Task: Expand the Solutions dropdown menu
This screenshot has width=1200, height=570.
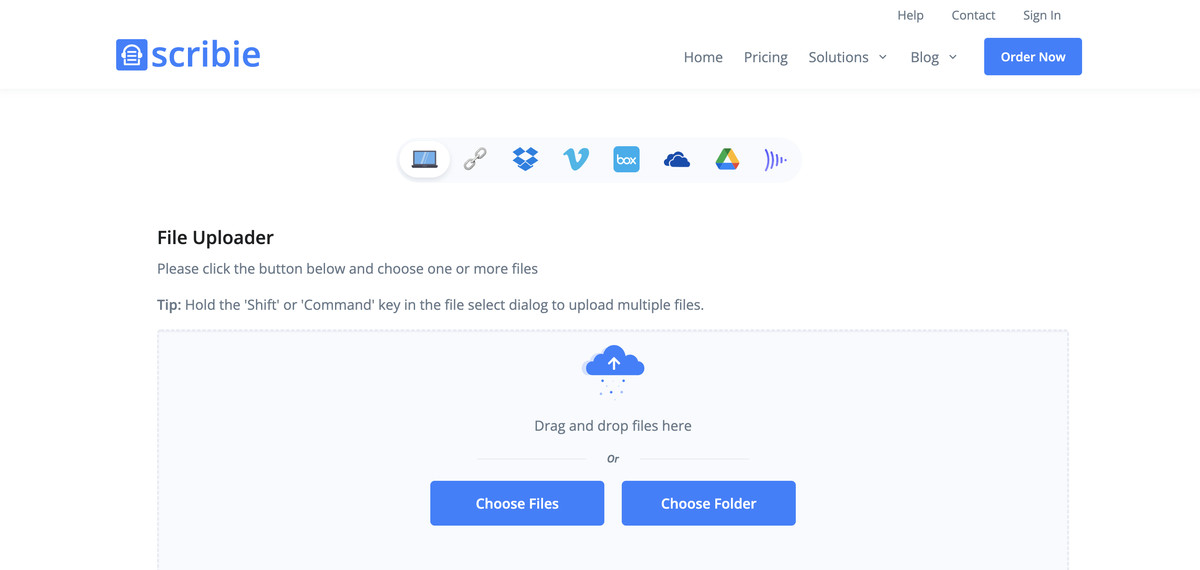Action: tap(848, 57)
